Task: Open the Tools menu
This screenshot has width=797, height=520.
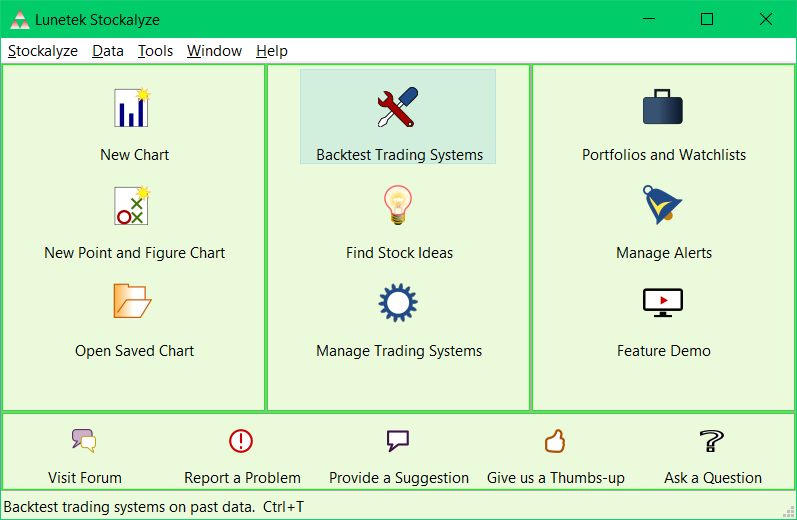Action: pos(156,51)
